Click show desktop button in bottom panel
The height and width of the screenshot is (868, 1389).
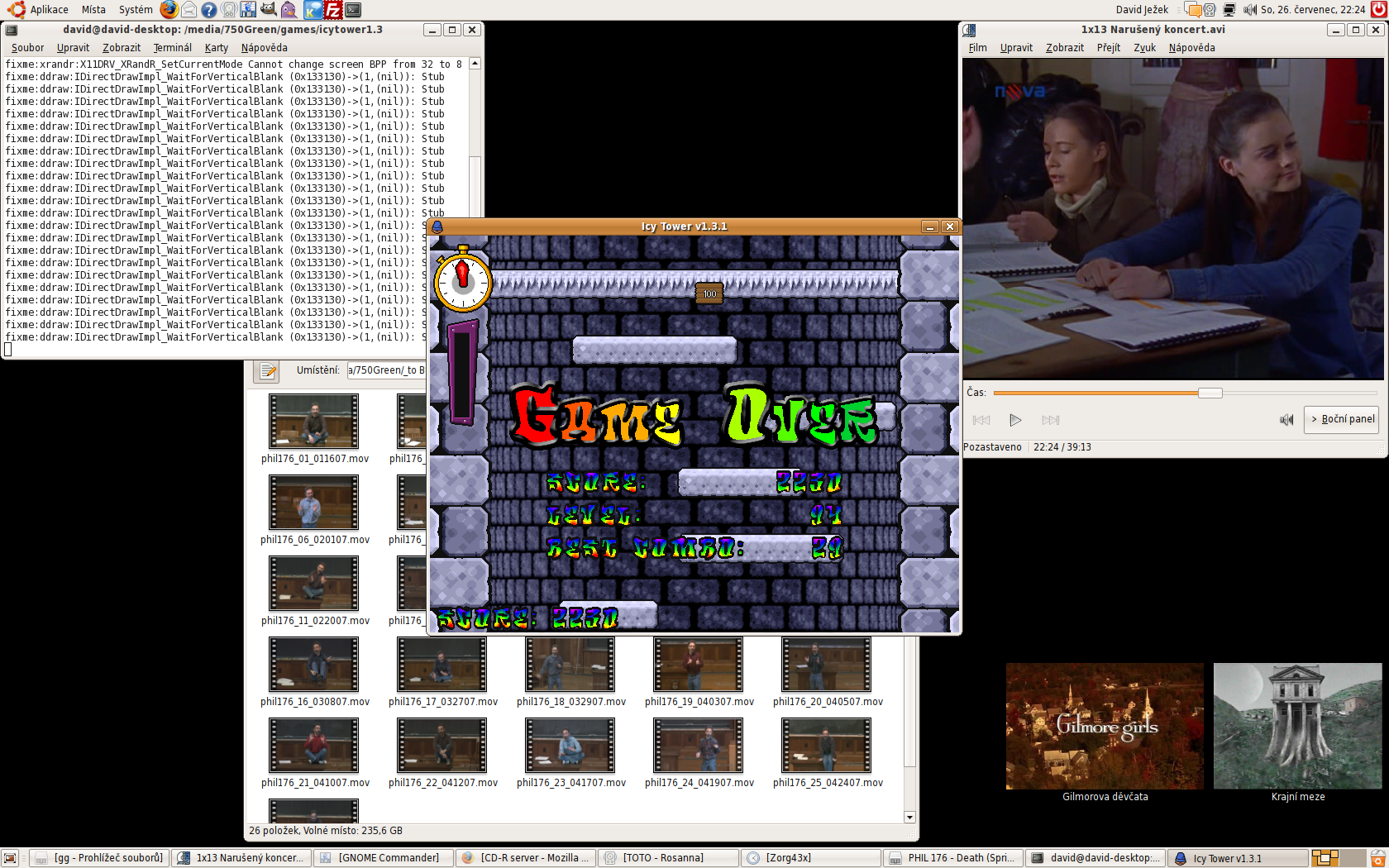(10, 858)
